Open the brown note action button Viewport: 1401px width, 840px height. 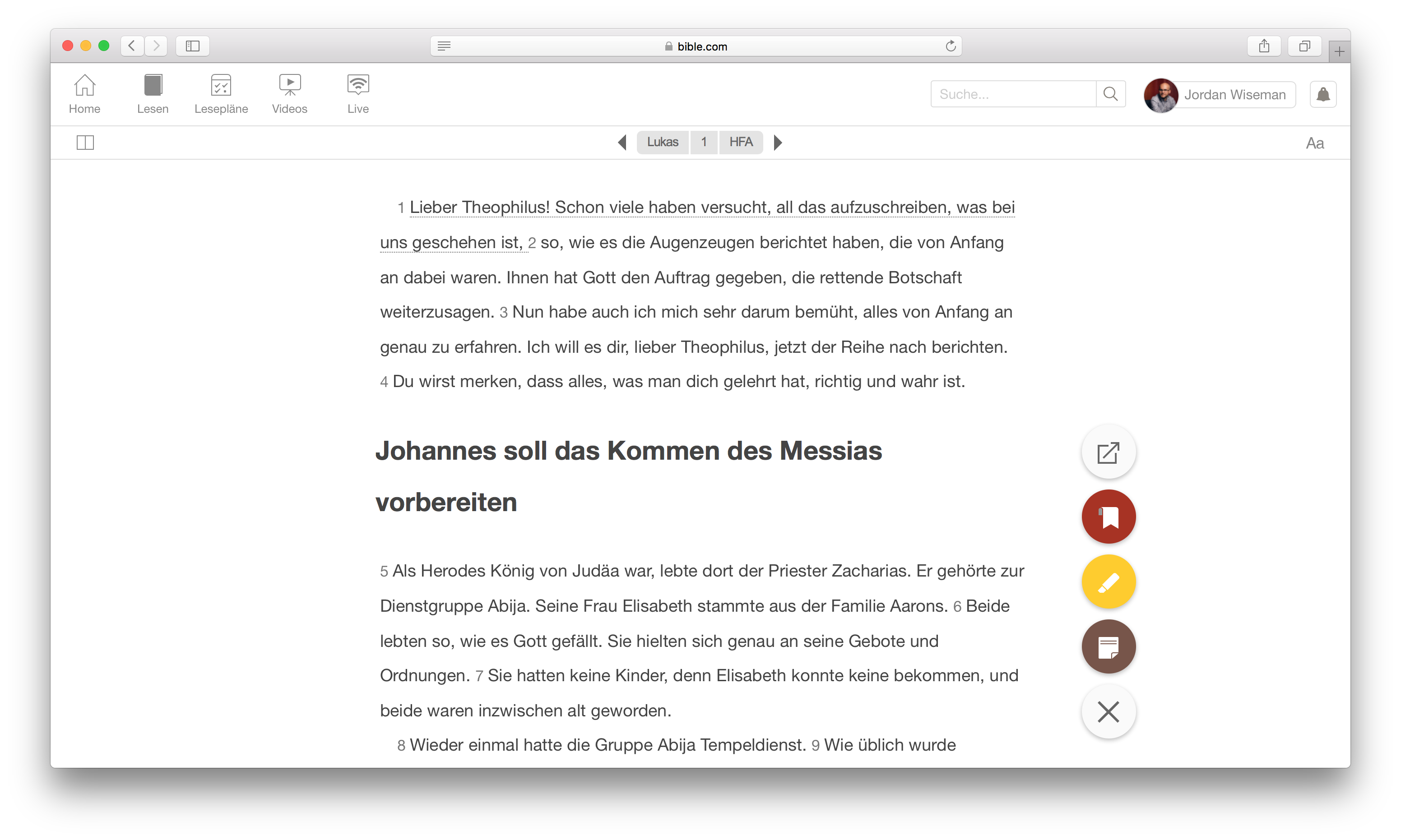pyautogui.click(x=1108, y=646)
